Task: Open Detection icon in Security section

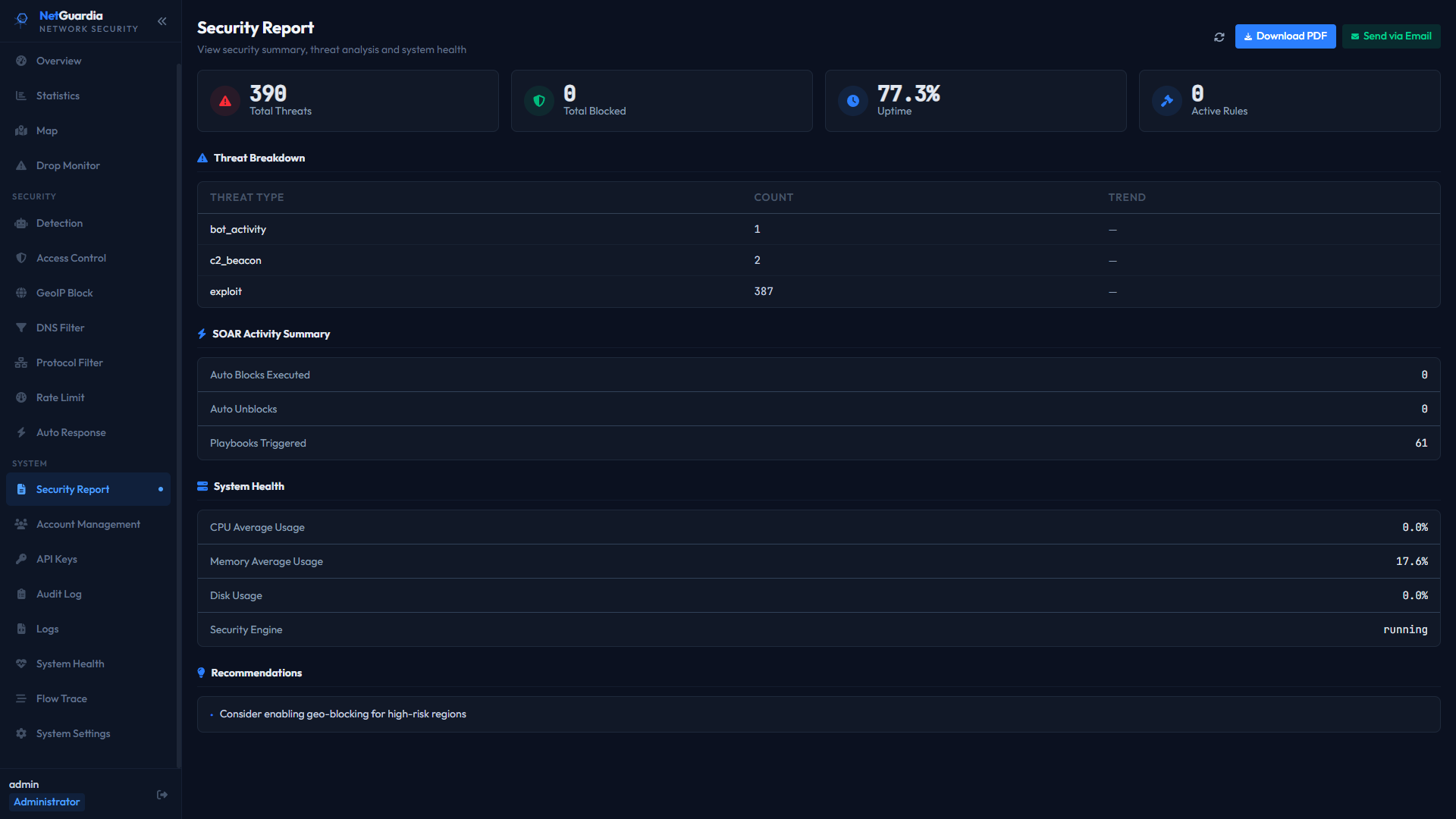Action: [x=21, y=223]
